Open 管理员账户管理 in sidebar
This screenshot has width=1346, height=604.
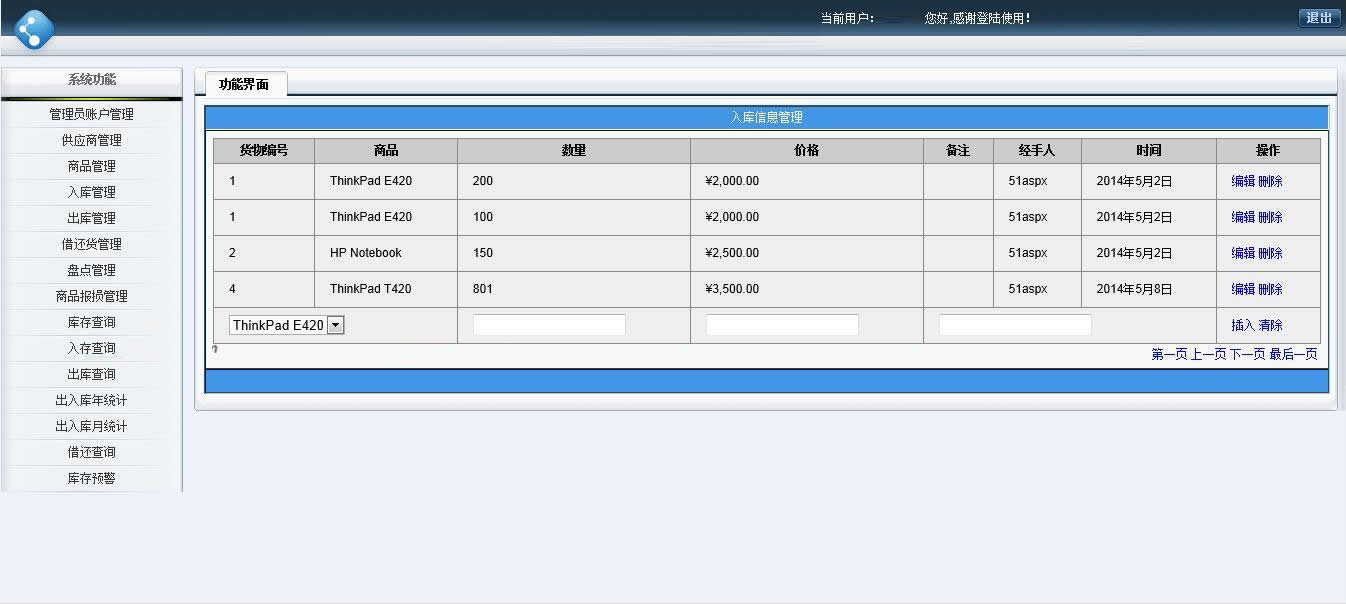pos(91,114)
